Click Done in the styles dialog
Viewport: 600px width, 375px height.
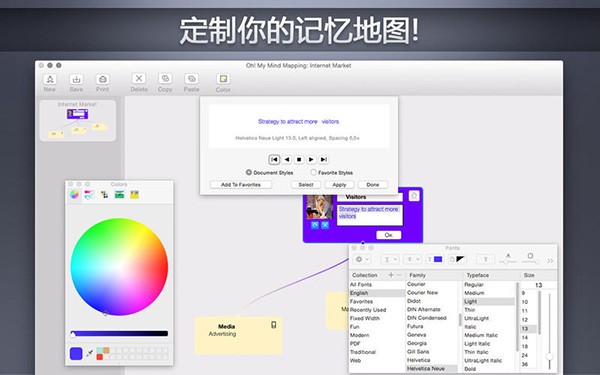[x=373, y=185]
